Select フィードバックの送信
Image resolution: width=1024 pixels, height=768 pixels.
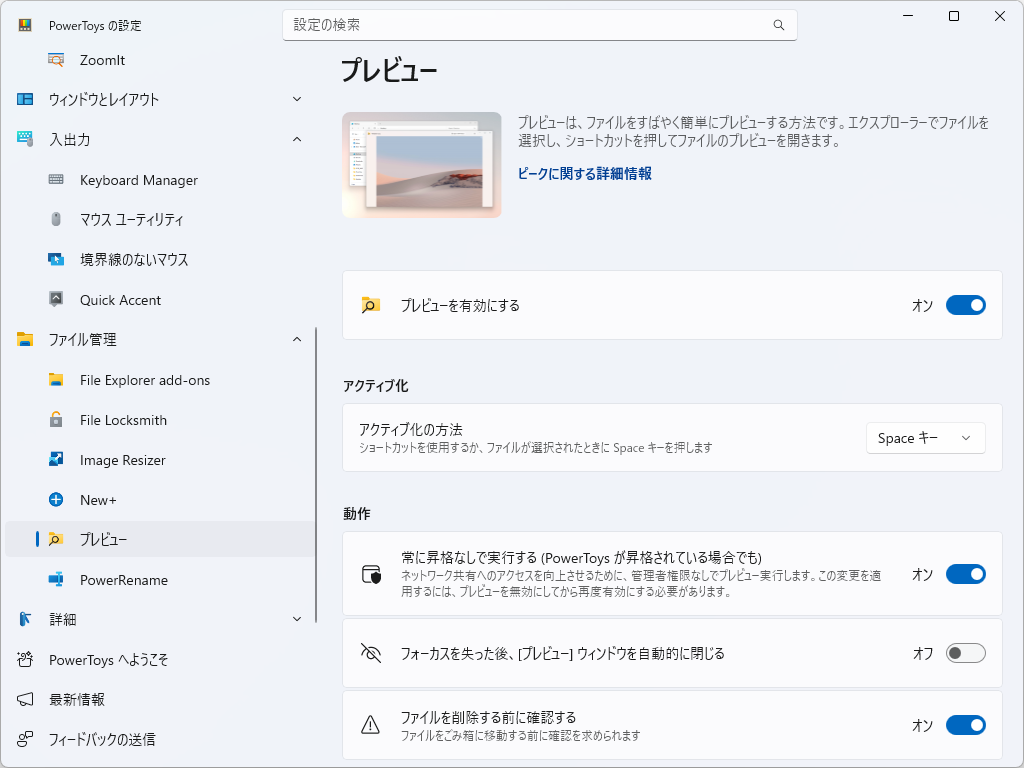tap(103, 740)
